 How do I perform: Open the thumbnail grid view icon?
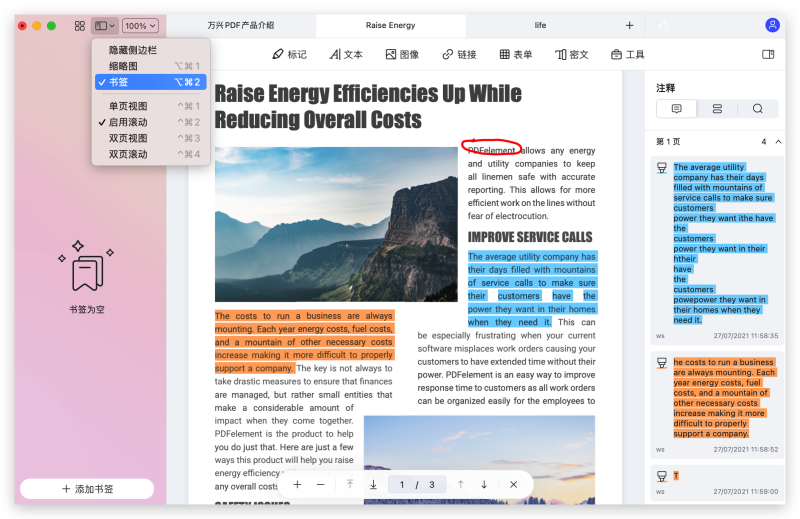[80, 26]
